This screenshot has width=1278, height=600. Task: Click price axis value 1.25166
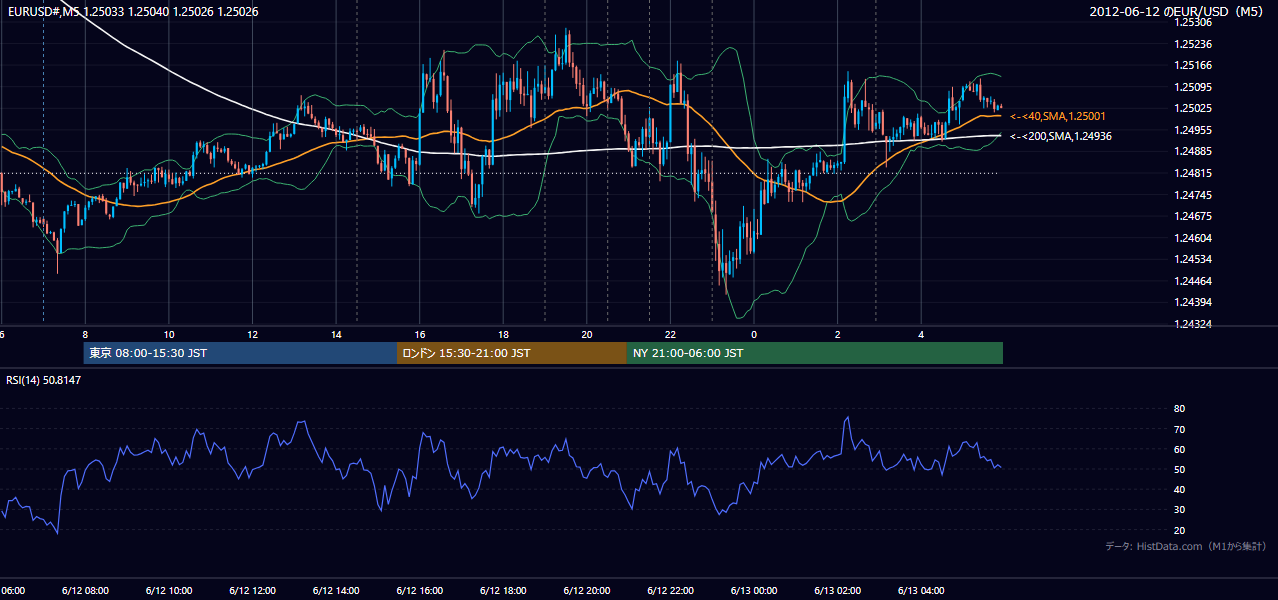pyautogui.click(x=1193, y=65)
